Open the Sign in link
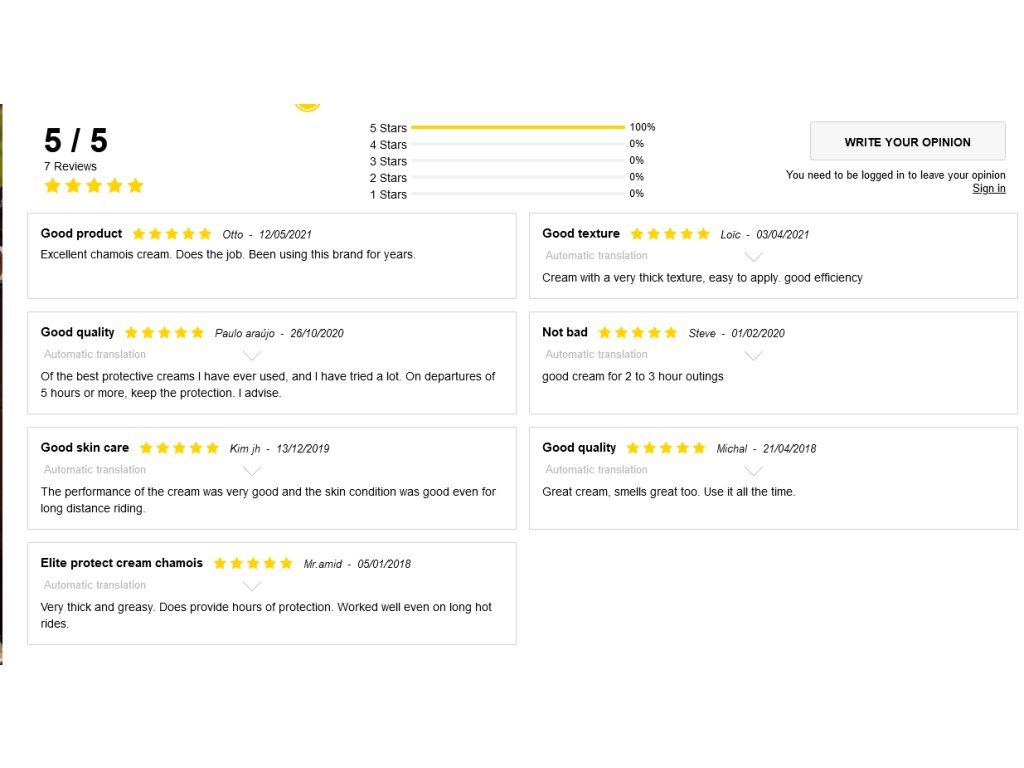 coord(989,189)
